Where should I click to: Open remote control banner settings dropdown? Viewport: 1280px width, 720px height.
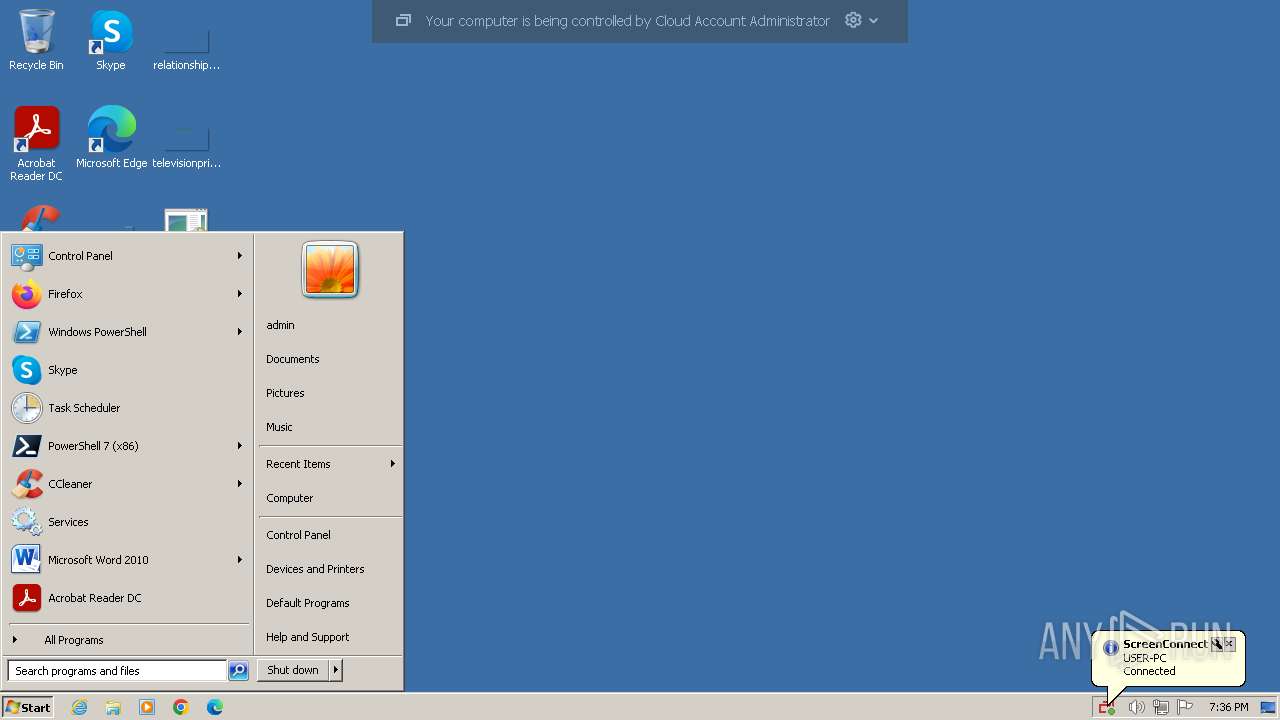click(x=862, y=20)
